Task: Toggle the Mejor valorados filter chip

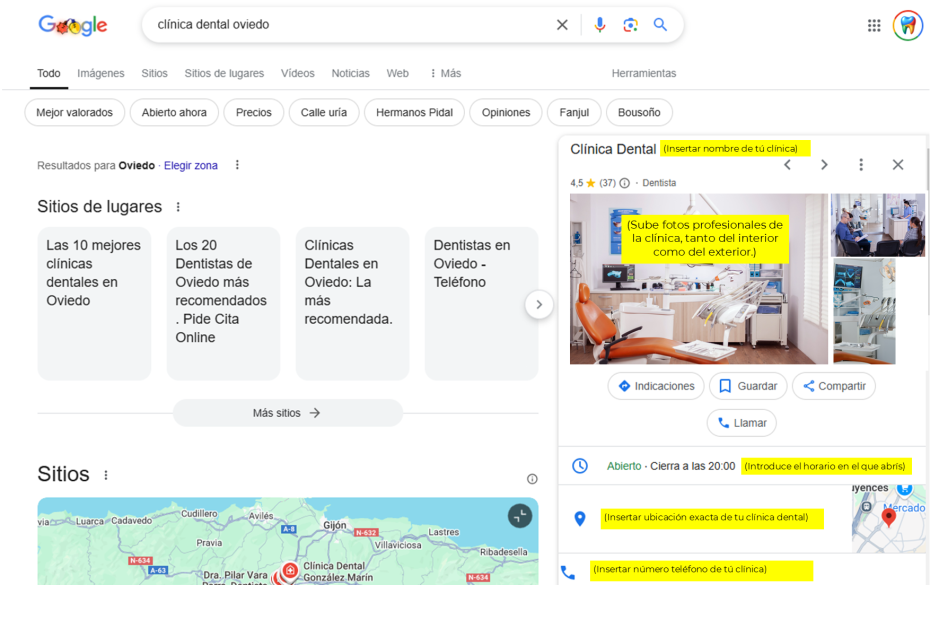Action: pos(75,113)
